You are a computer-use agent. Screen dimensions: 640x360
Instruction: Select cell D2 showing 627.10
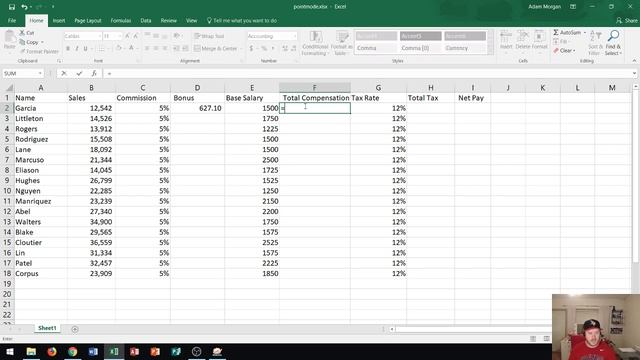[197, 108]
